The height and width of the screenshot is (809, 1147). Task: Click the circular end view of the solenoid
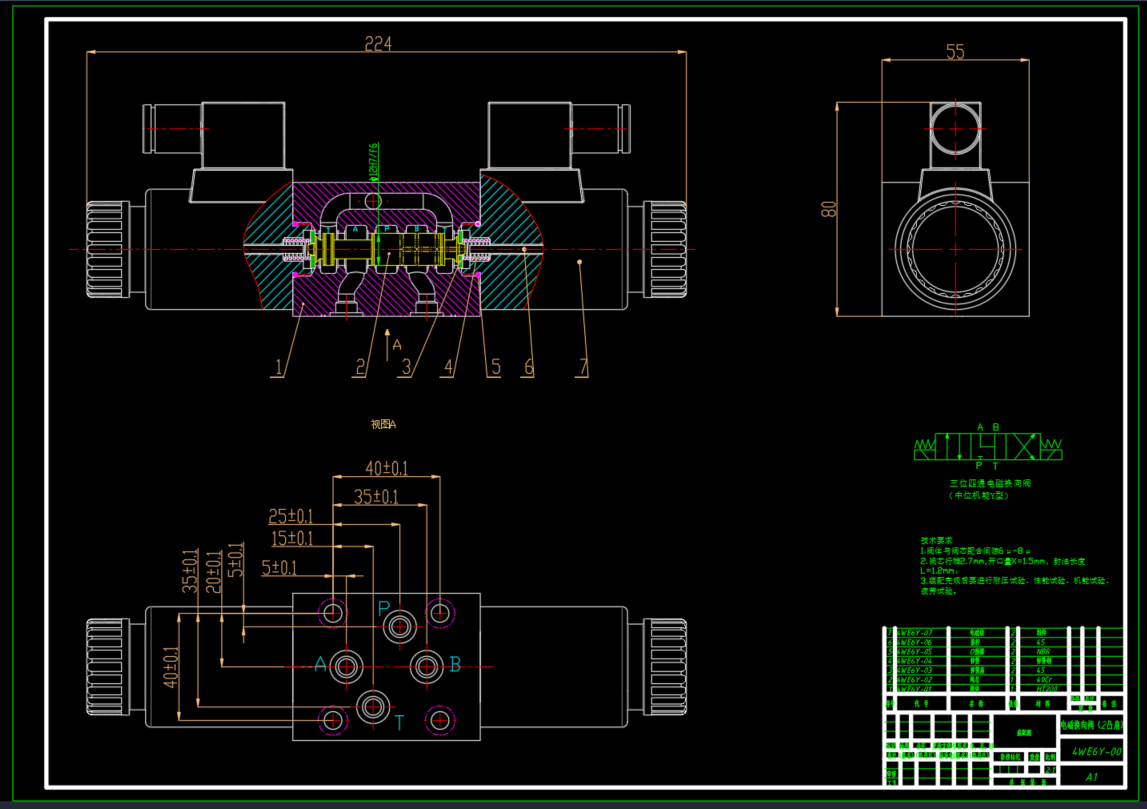955,249
